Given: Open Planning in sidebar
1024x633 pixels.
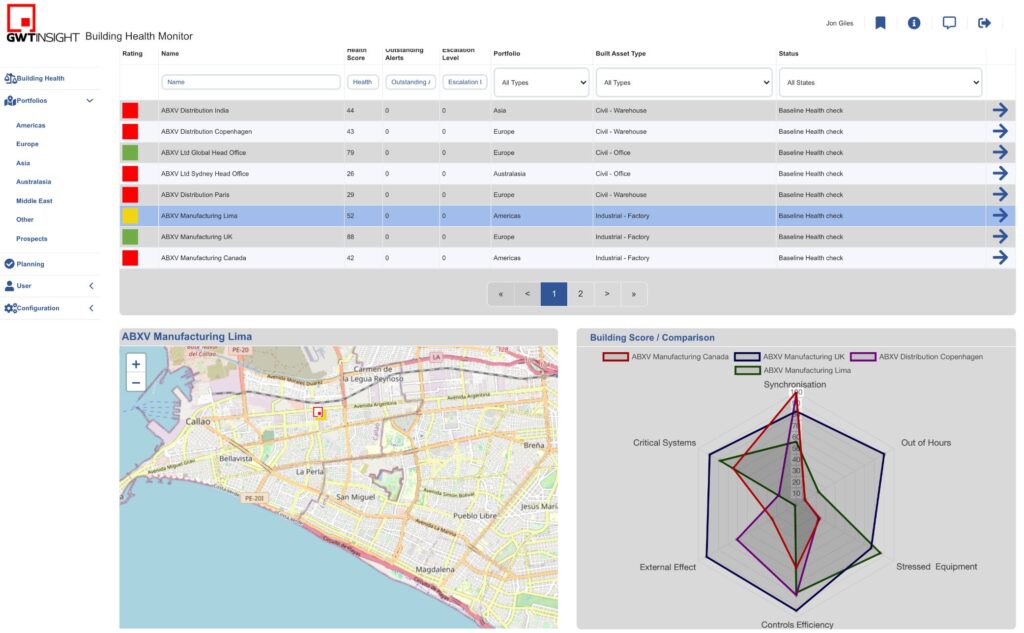Looking at the screenshot, I should (25, 264).
